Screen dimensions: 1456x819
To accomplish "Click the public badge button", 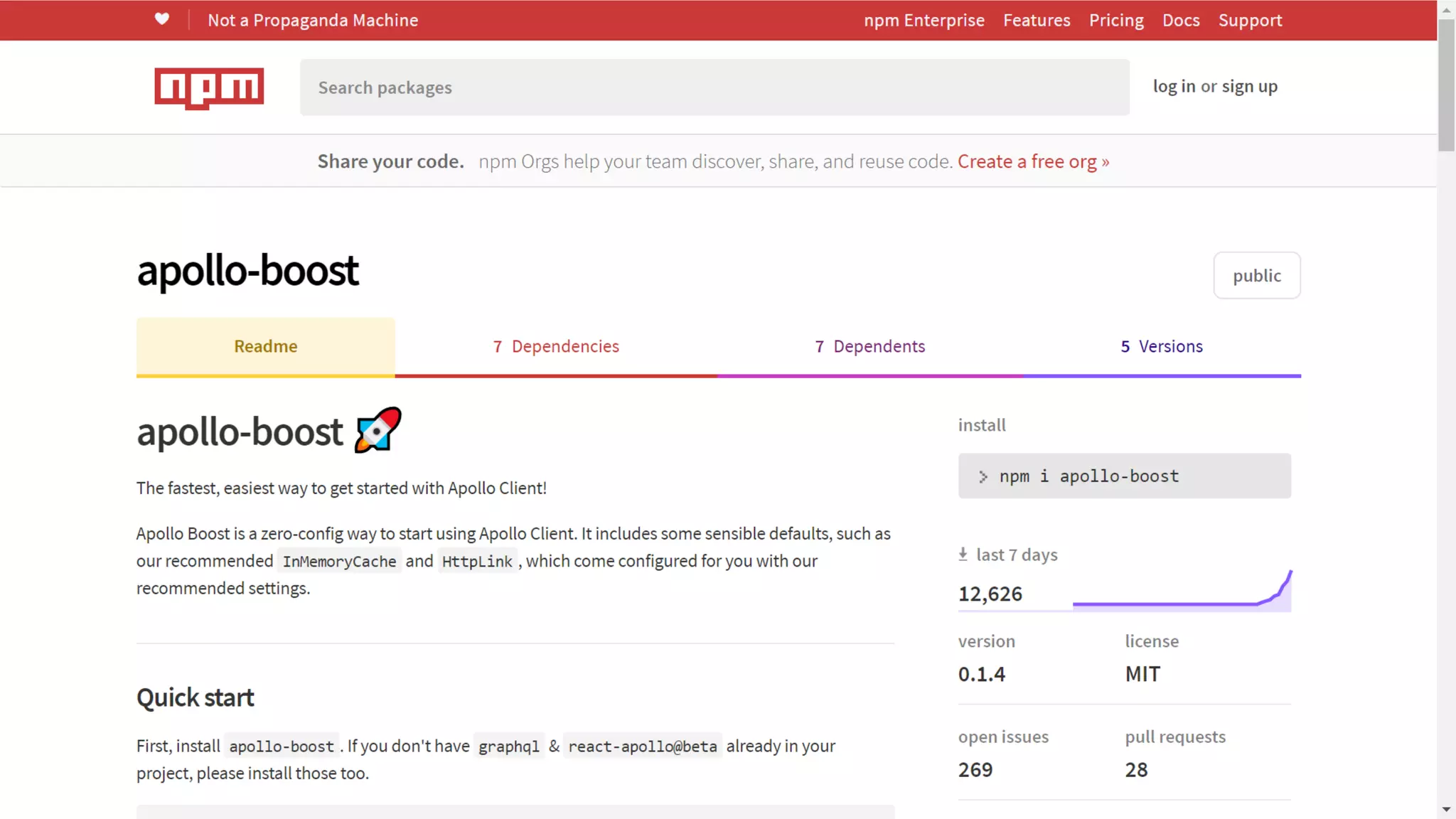I will point(1256,276).
